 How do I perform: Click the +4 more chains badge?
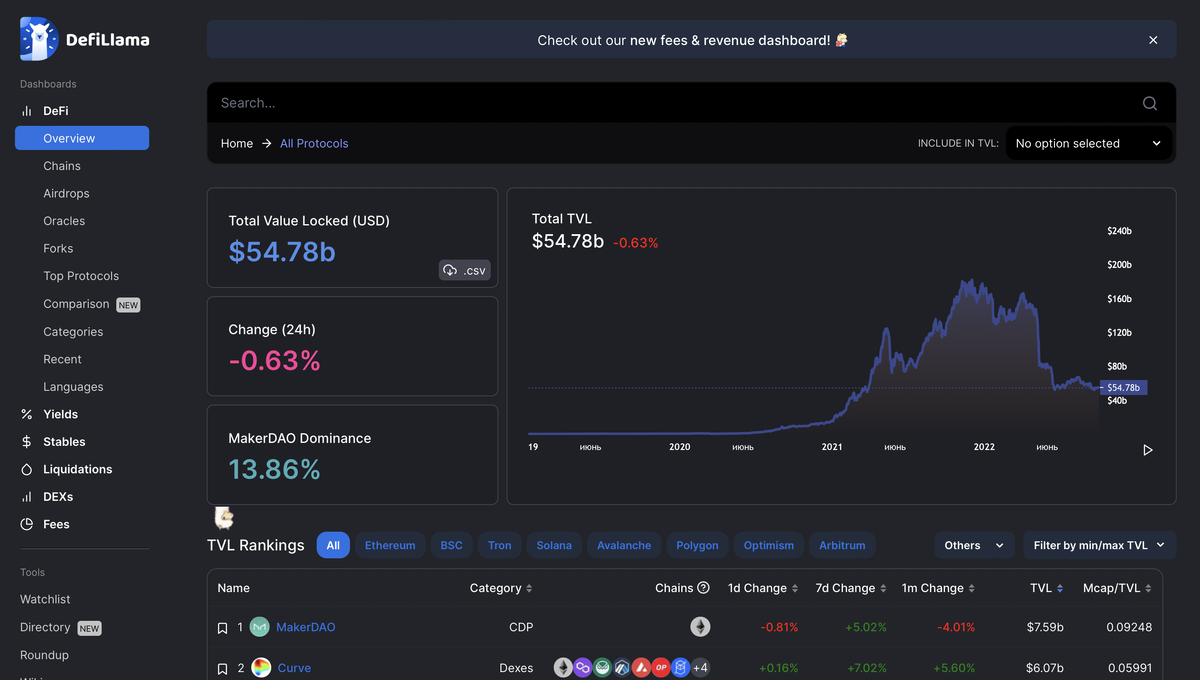click(700, 667)
